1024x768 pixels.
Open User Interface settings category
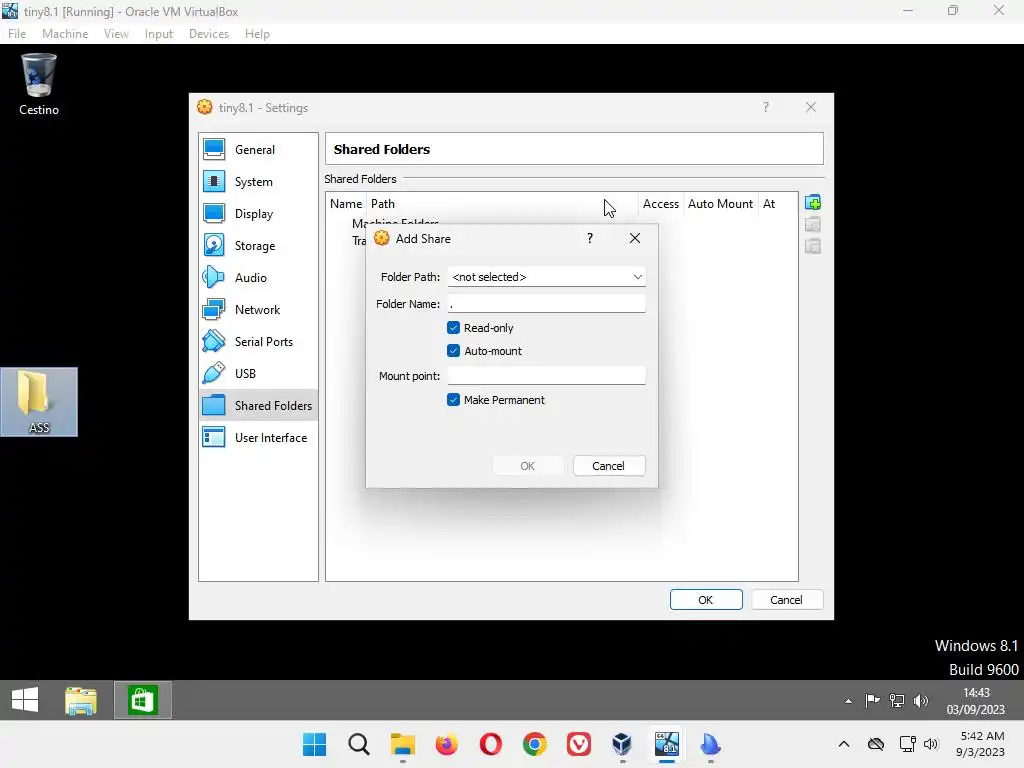[258, 438]
